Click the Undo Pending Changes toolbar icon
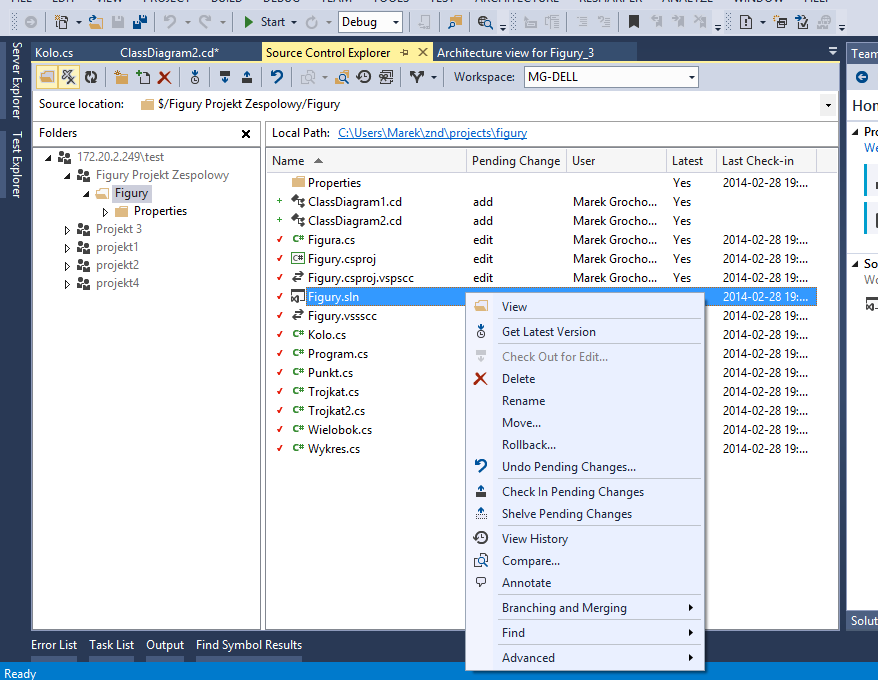Image resolution: width=878 pixels, height=680 pixels. tap(277, 77)
